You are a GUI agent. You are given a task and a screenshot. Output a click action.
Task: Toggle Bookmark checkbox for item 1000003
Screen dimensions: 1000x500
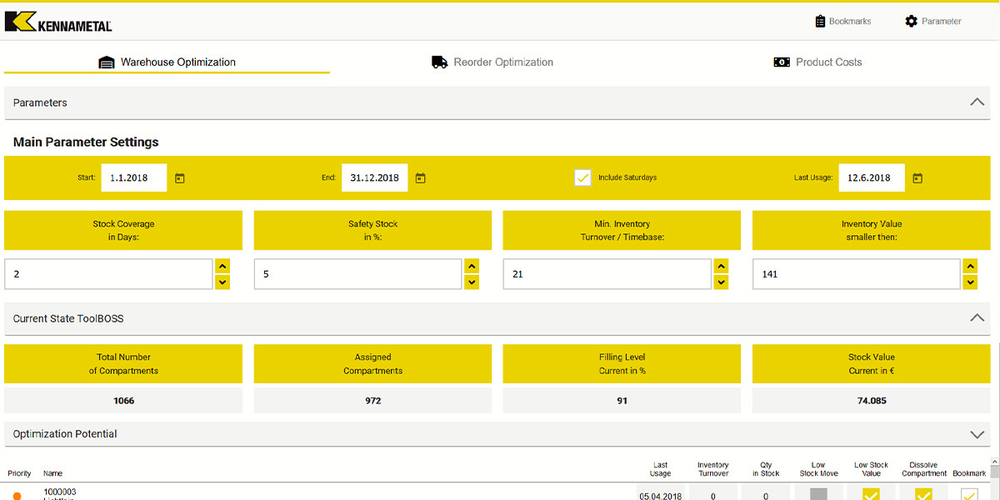(969, 494)
